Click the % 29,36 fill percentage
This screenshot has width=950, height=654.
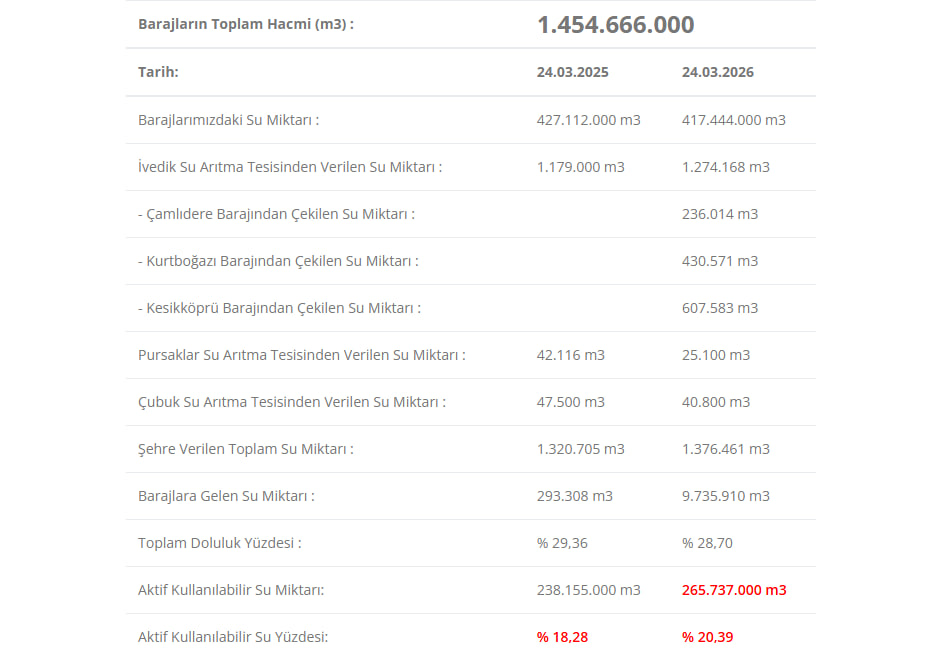point(561,543)
